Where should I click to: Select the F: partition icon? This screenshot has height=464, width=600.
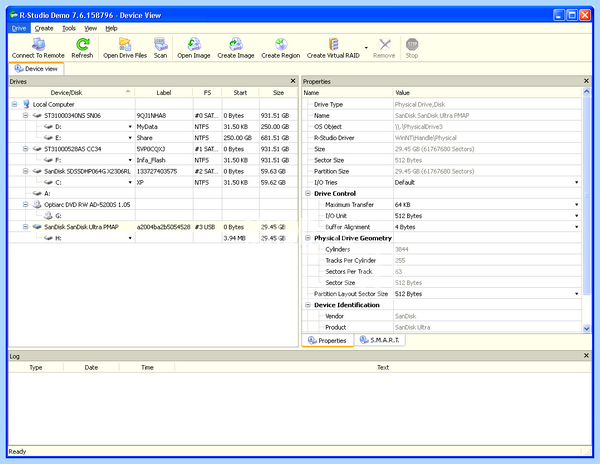tap(48, 160)
